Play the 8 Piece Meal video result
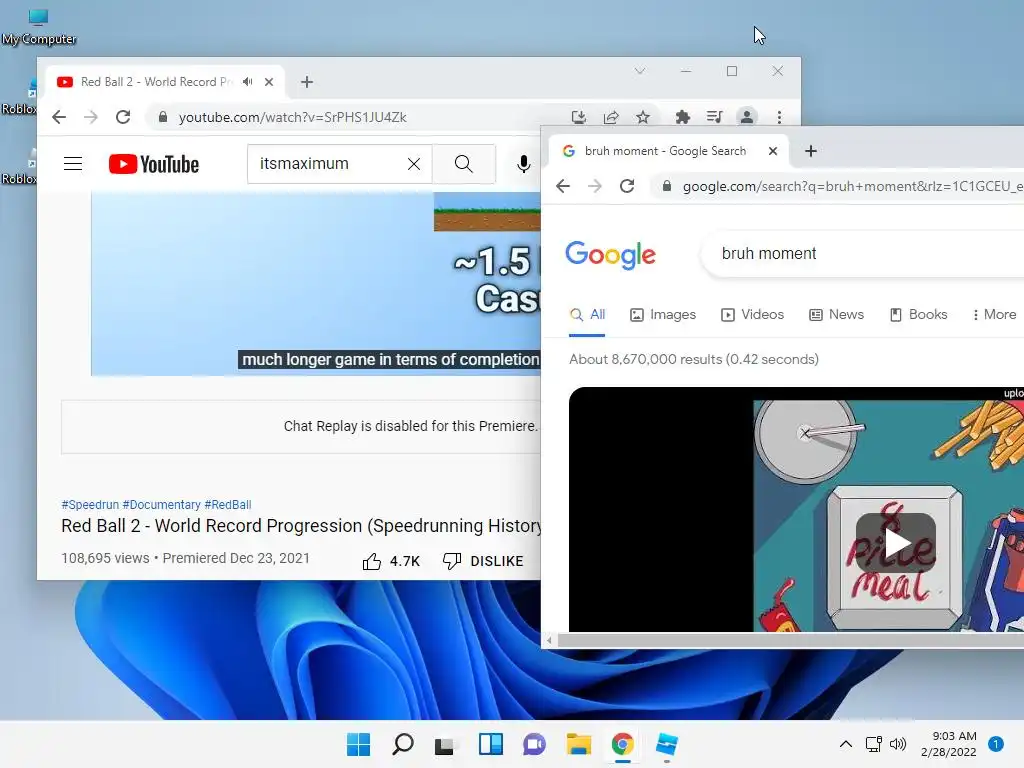The width and height of the screenshot is (1024, 768). (895, 543)
